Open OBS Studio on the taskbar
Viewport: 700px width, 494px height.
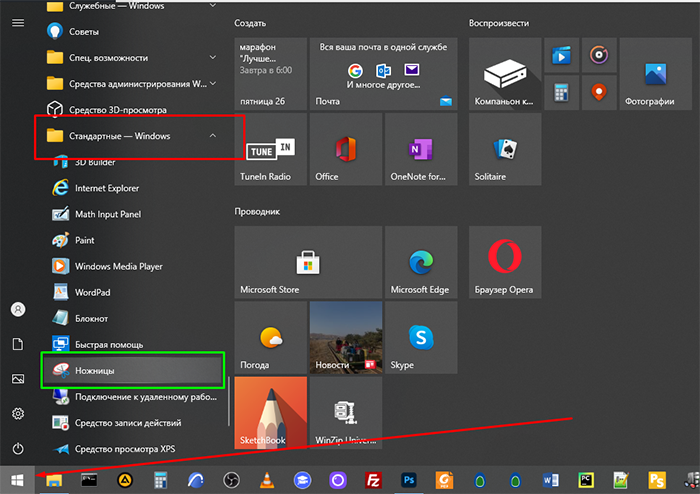(231, 480)
